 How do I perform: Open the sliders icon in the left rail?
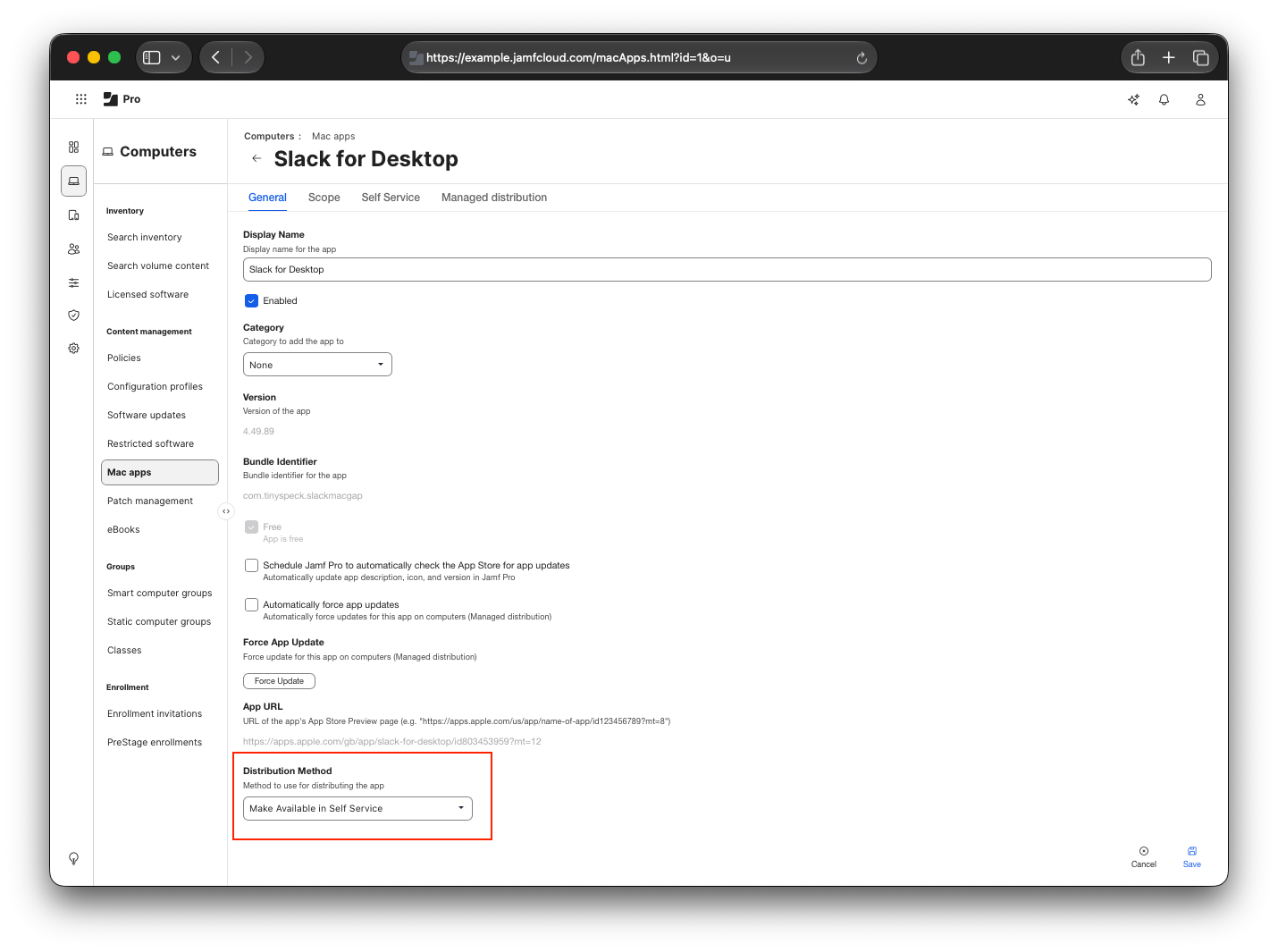(x=73, y=282)
